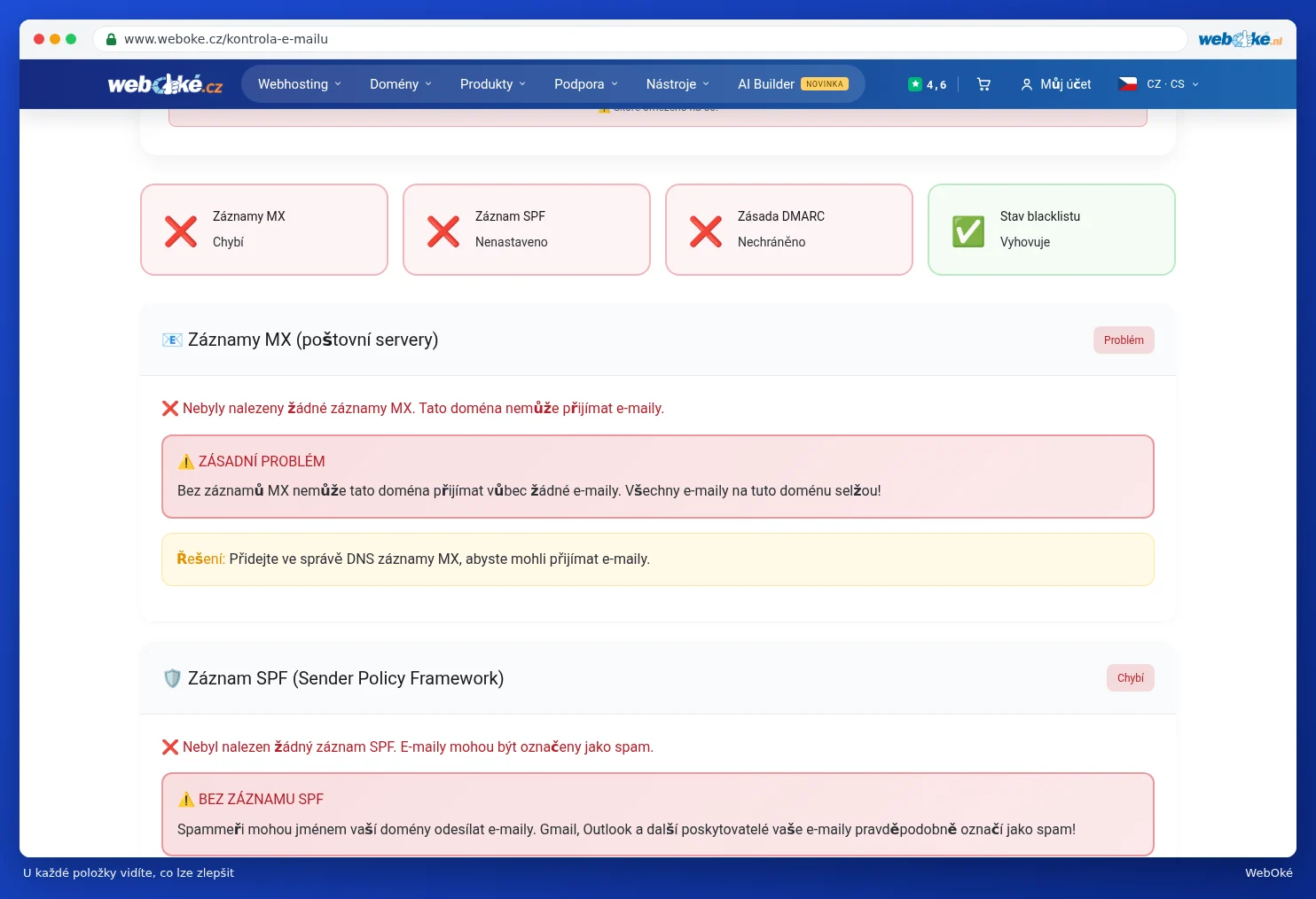Screen dimensions: 1316x899
Task: Open the Produkty dropdown menu
Action: (493, 84)
